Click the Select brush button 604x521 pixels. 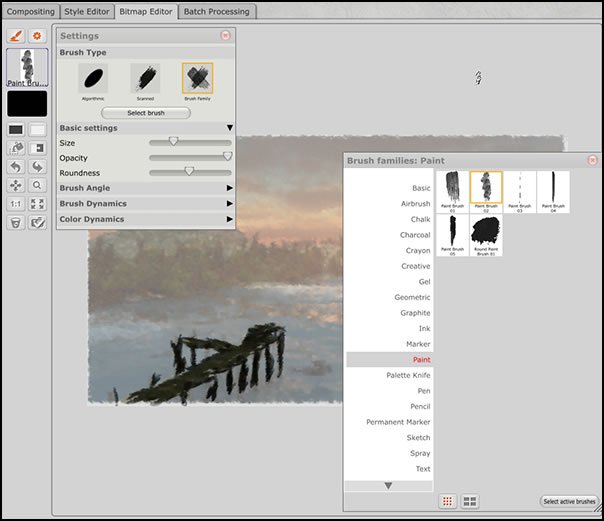coord(146,113)
